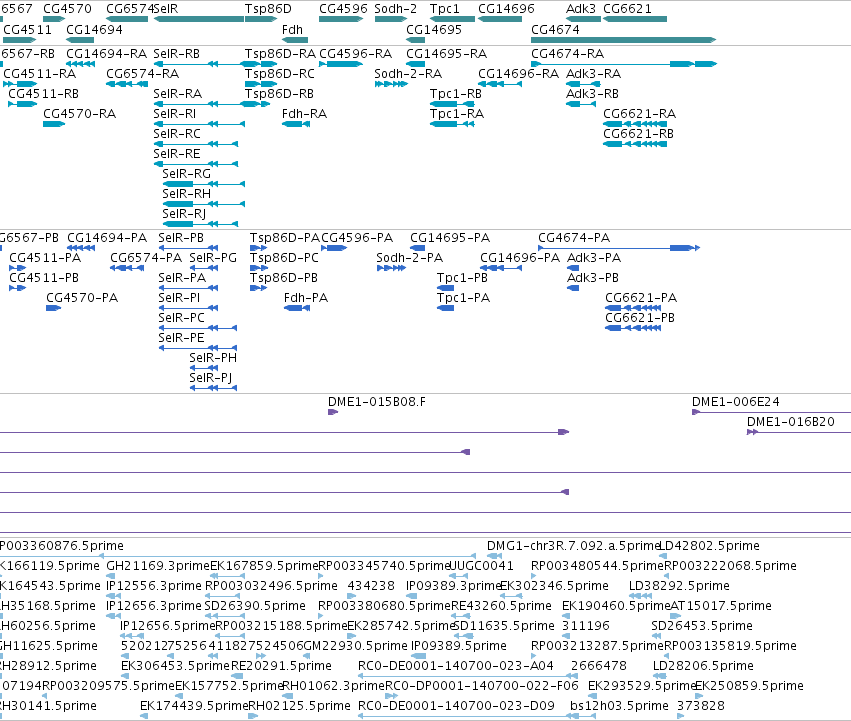Select transcript Tsp86D-RC
The width and height of the screenshot is (851, 721).
click(280, 74)
